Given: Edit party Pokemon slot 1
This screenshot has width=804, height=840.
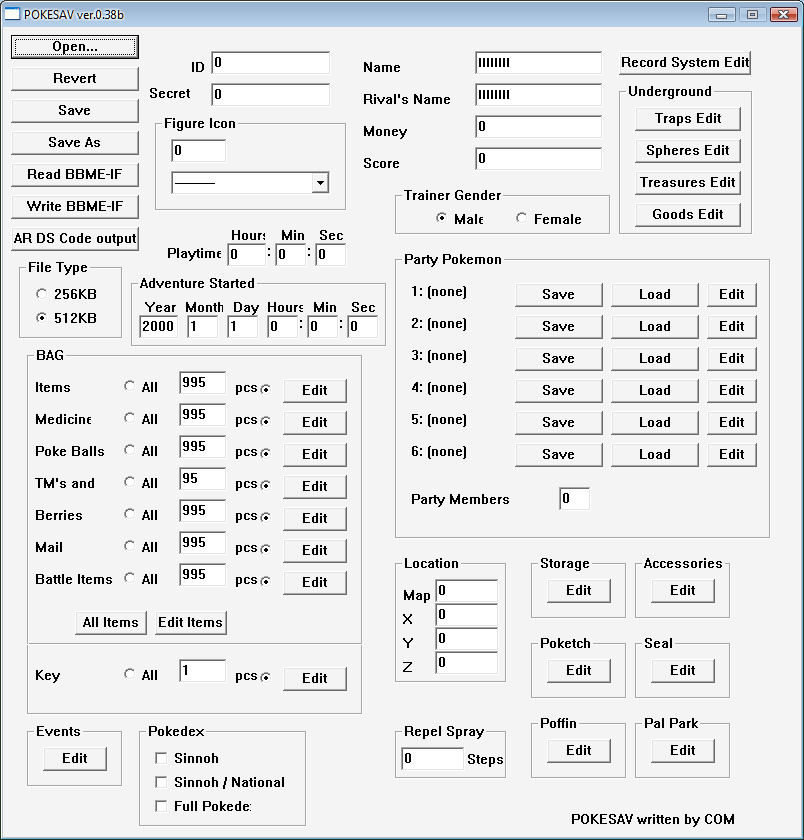Looking at the screenshot, I should (731, 294).
